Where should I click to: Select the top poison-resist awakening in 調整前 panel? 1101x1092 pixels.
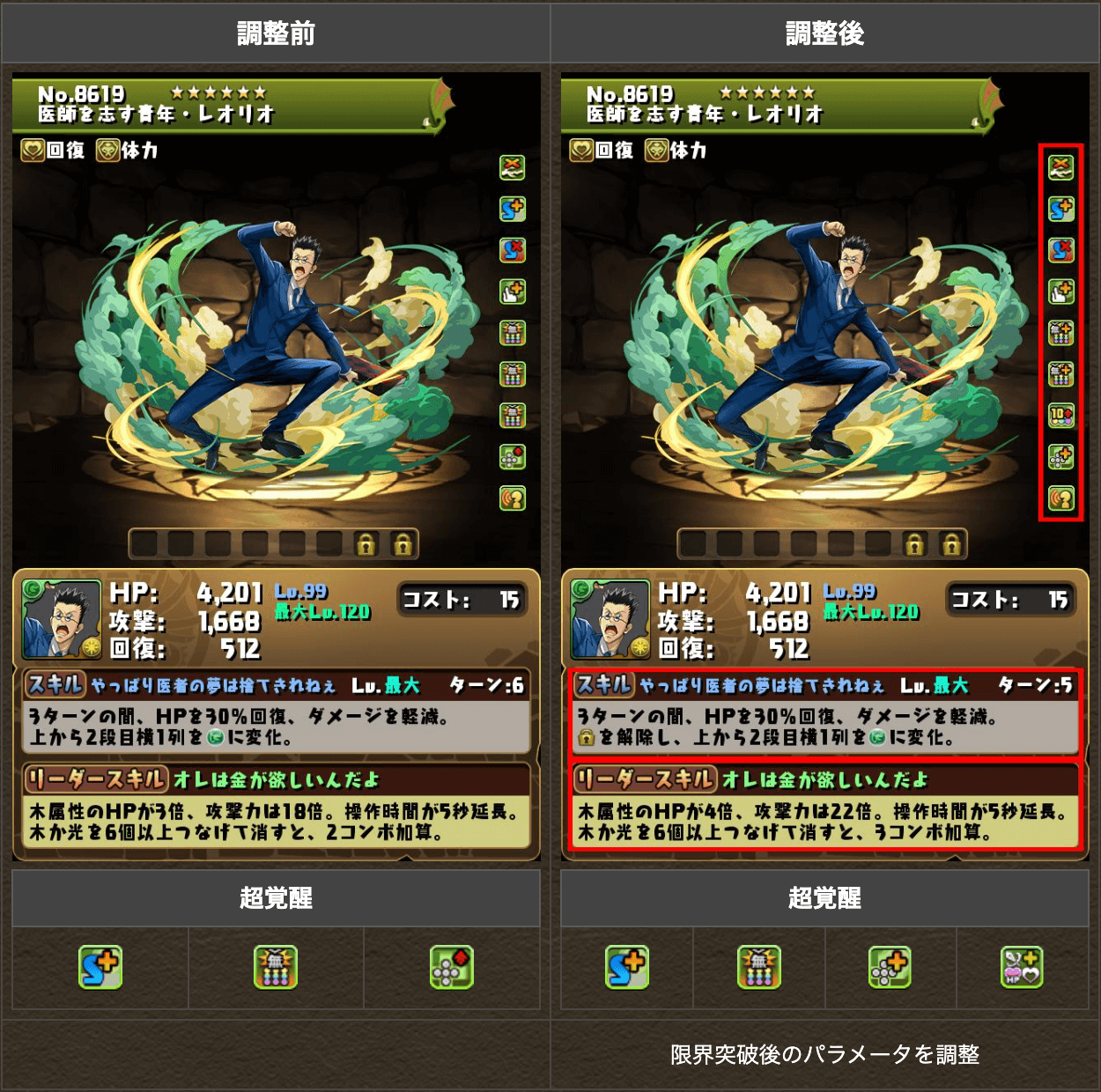point(512,167)
